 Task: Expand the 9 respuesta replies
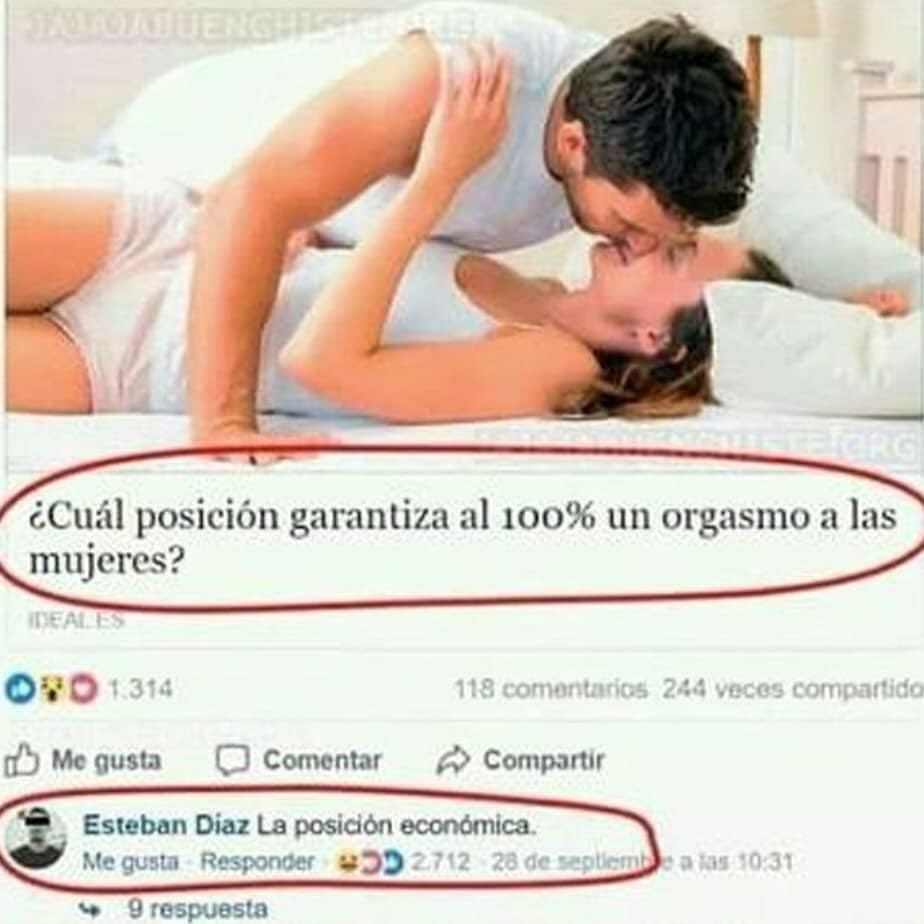(x=197, y=908)
